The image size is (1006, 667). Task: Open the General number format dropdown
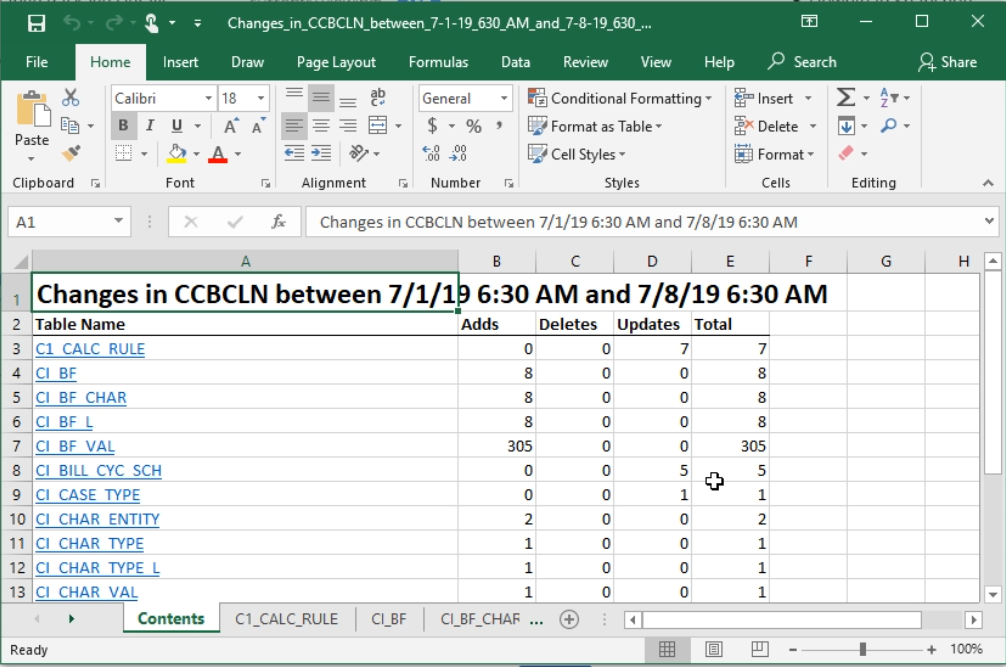(504, 98)
